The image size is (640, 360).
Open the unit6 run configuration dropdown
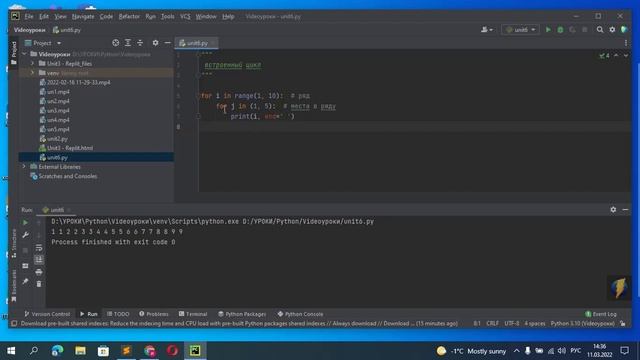point(520,30)
